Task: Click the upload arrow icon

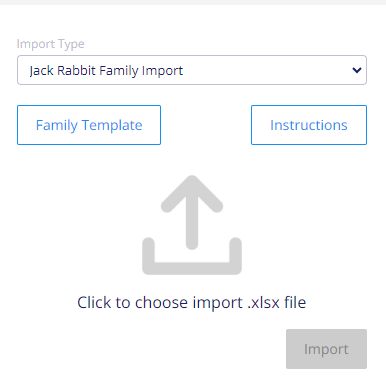Action: click(x=192, y=225)
